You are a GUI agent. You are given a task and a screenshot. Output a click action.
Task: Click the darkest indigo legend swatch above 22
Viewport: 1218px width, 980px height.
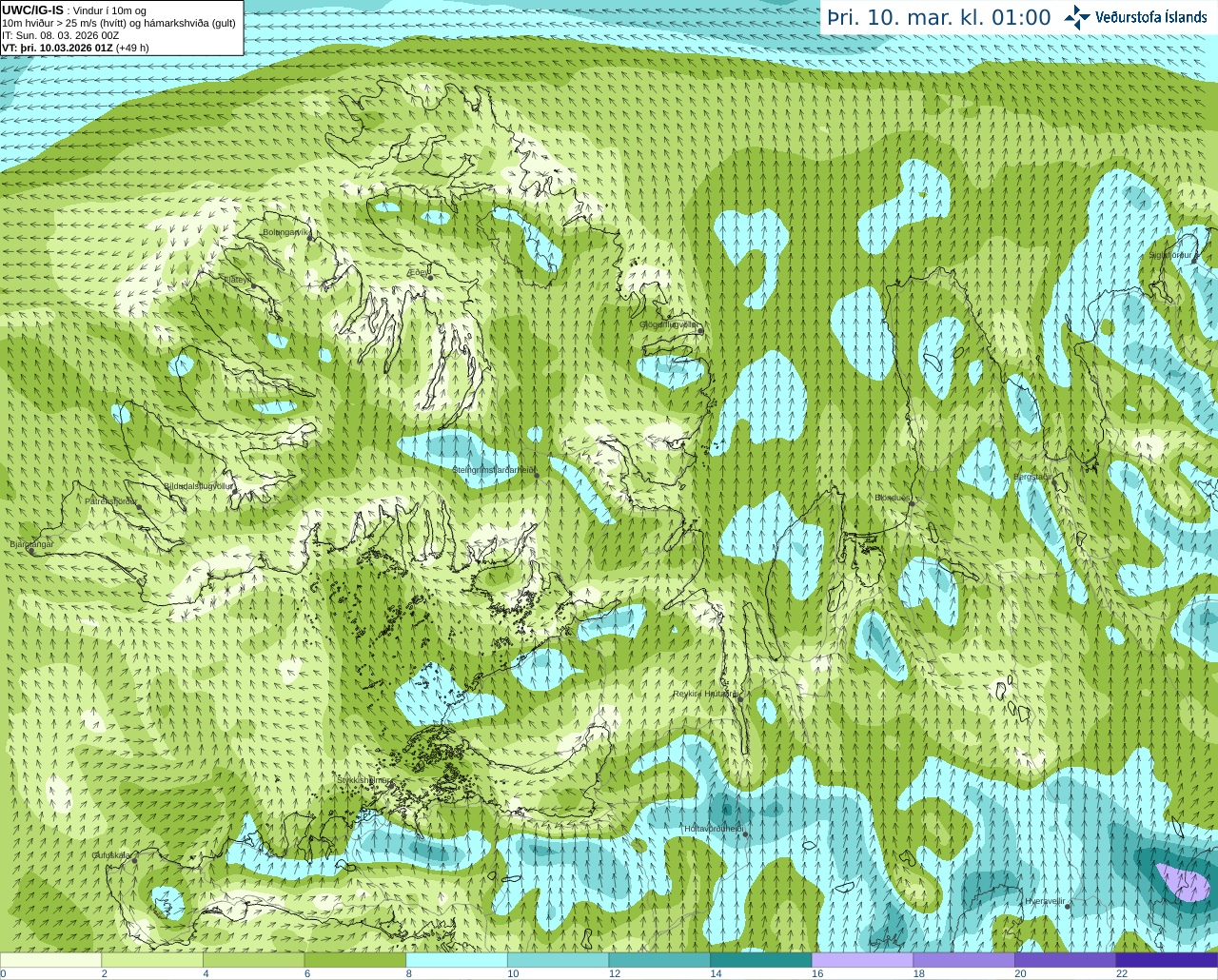pos(1167,960)
